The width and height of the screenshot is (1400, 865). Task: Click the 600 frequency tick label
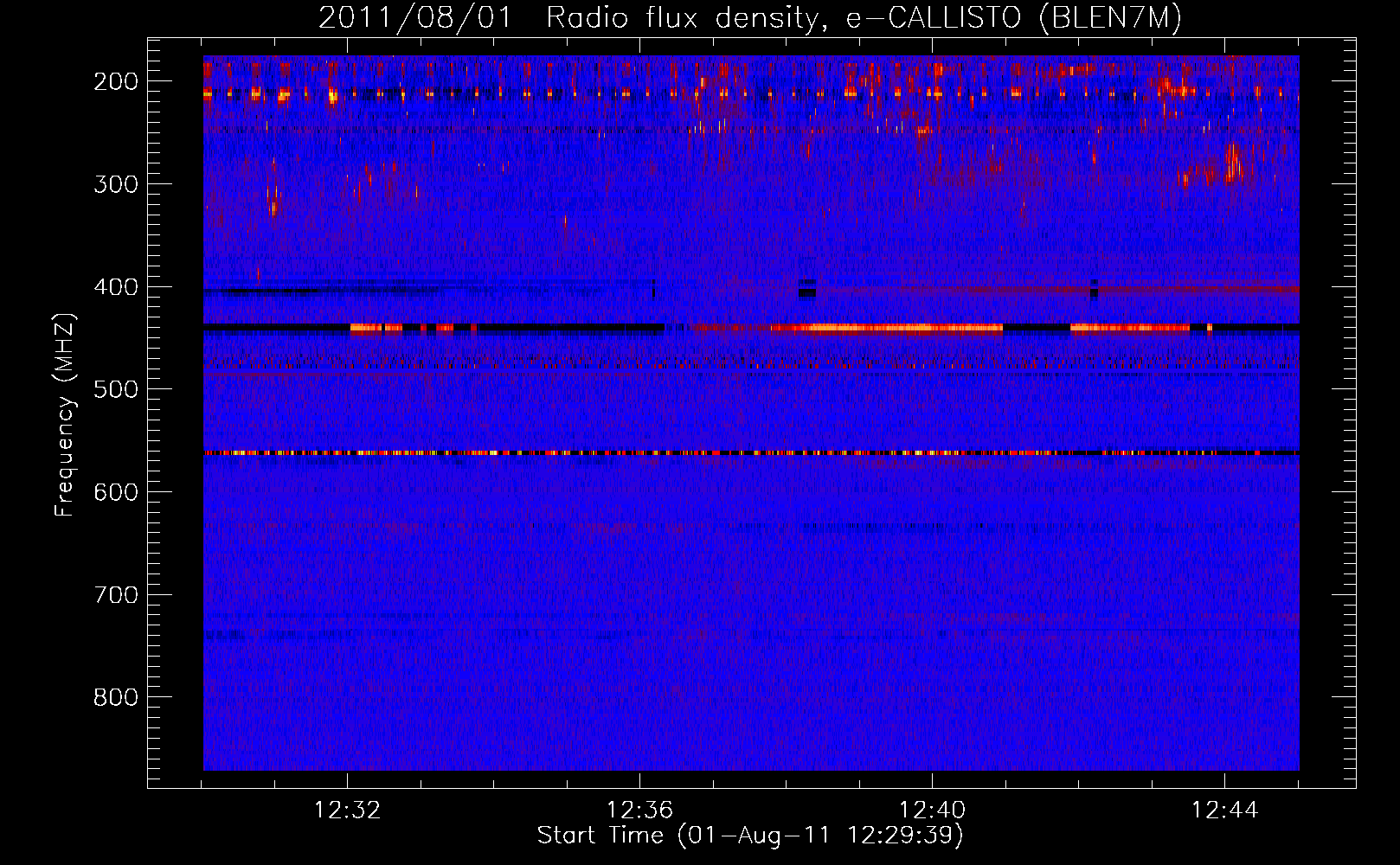116,493
